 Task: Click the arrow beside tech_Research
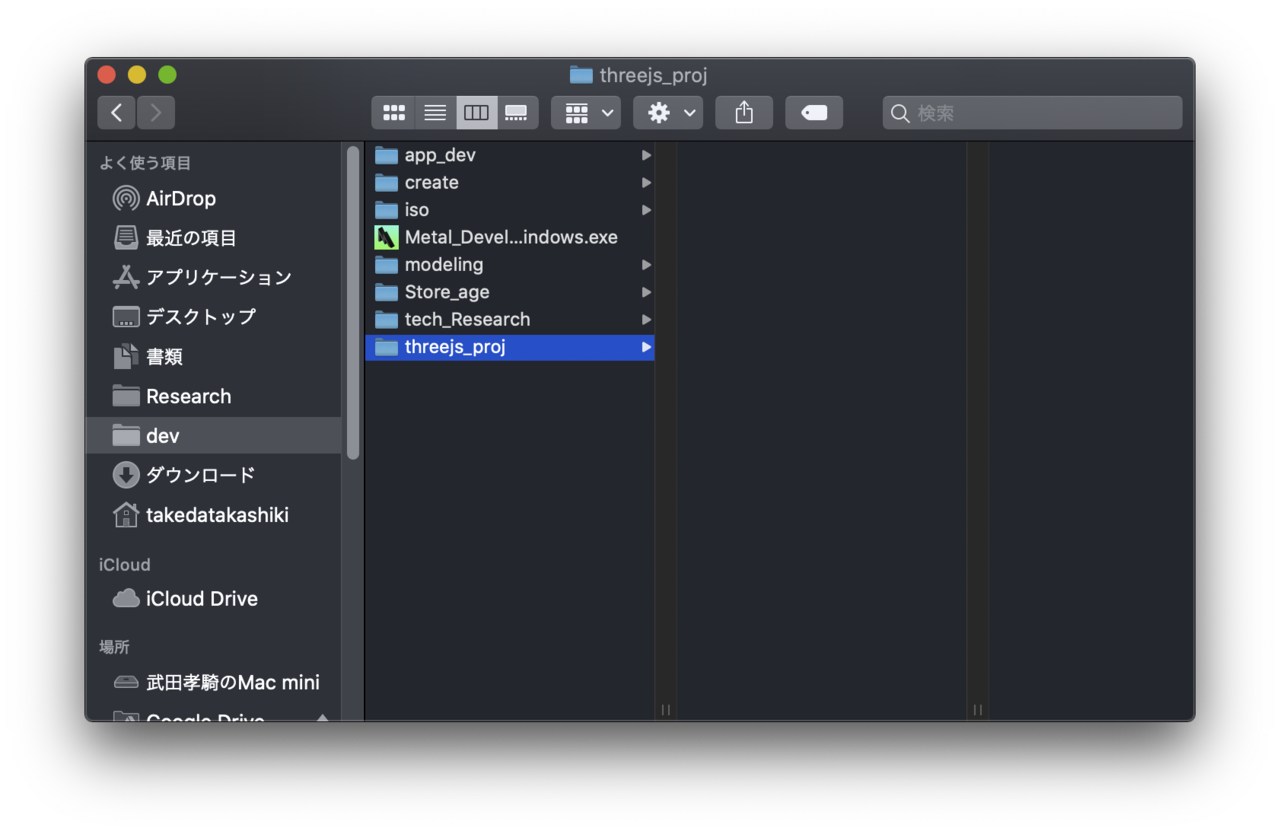tap(646, 319)
